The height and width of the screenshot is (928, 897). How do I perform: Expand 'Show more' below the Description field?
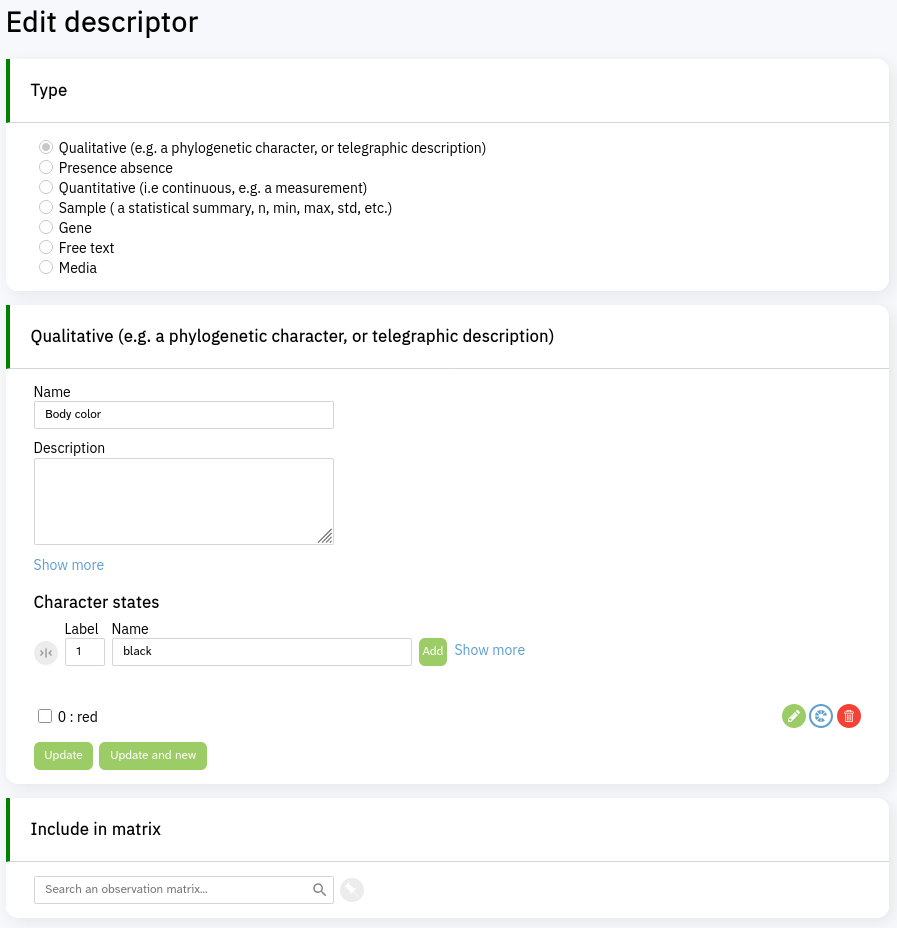[69, 565]
